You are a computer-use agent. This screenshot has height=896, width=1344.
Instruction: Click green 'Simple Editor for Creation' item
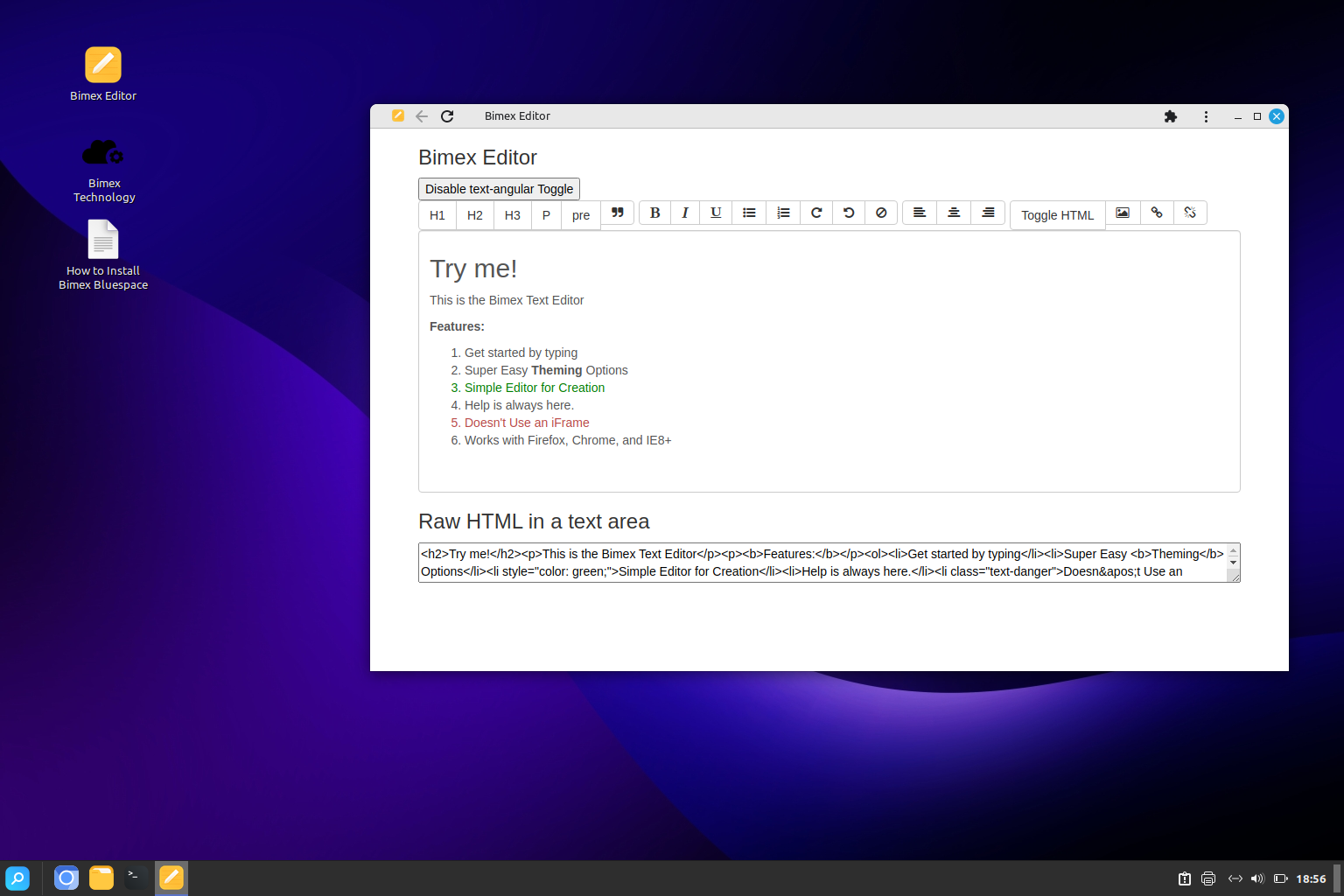(535, 388)
